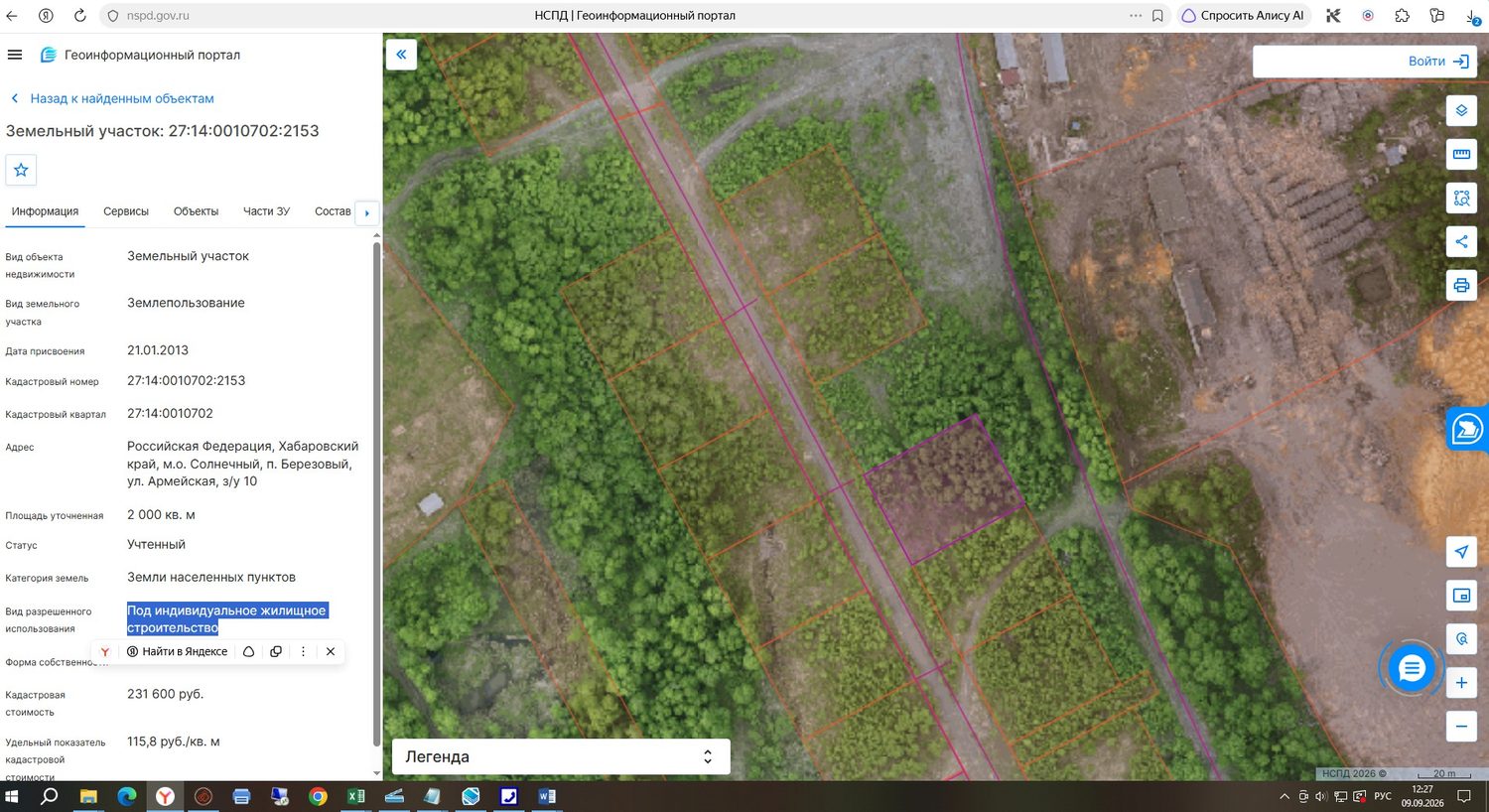This screenshot has width=1489, height=812.
Task: Click the nspd.gov.ru address field
Action: coord(158,16)
